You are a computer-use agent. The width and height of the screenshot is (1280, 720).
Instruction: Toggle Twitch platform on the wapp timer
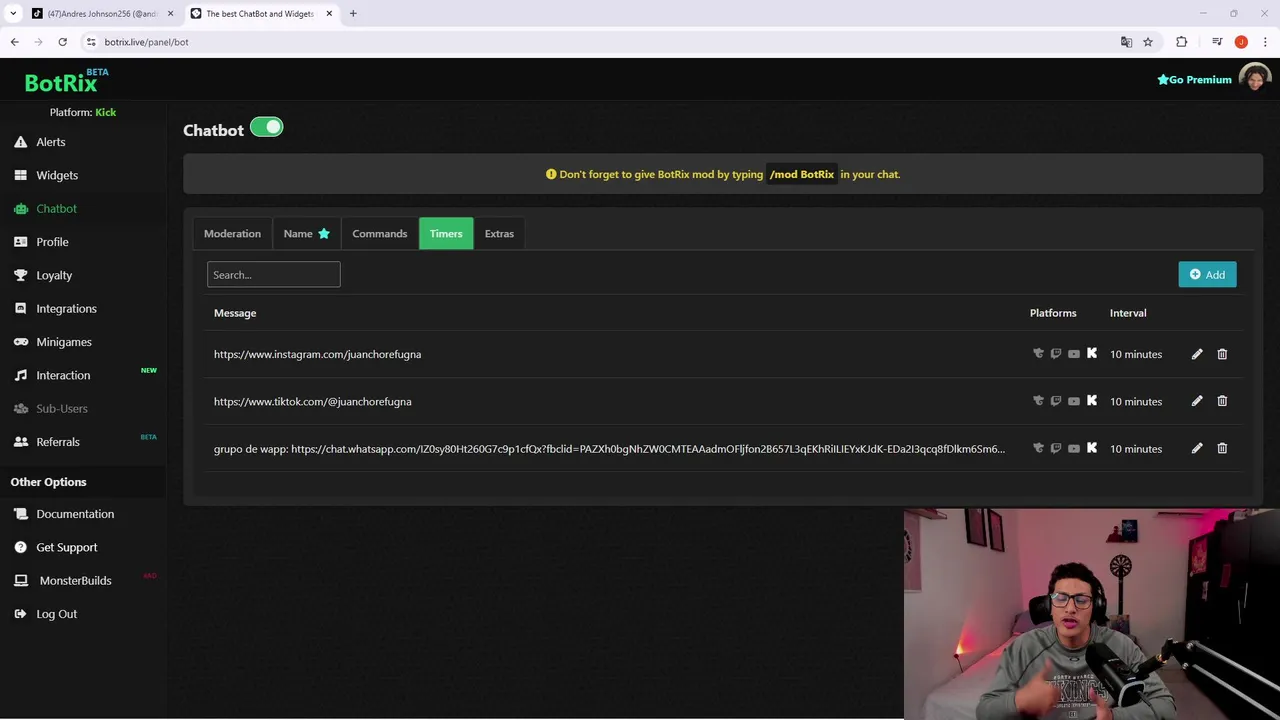pos(1056,448)
